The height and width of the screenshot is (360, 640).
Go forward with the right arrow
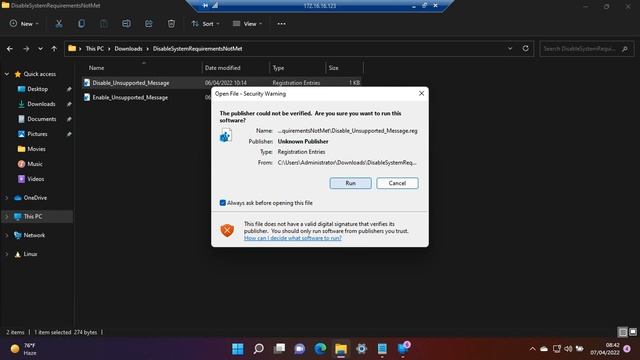(x=26, y=49)
